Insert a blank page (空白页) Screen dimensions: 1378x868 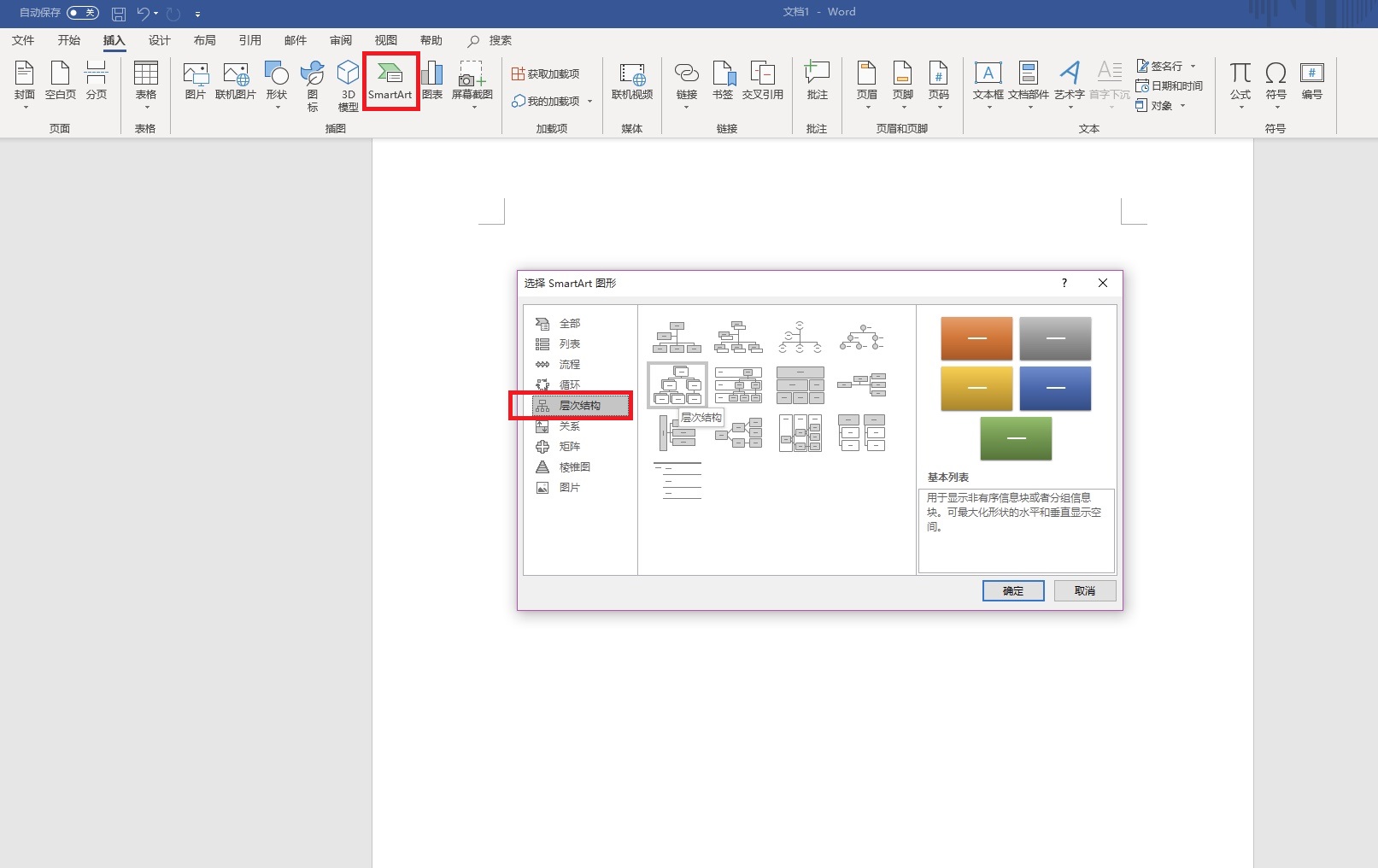61,82
